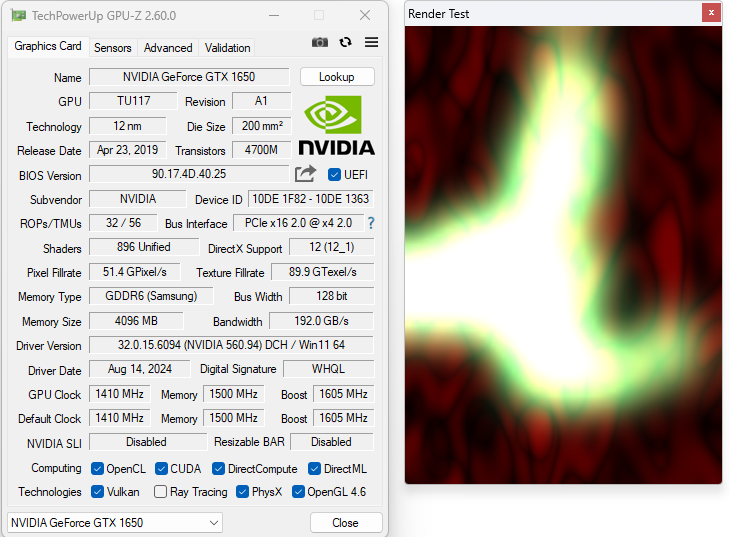Open the GPU selection dropdown

(x=115, y=523)
